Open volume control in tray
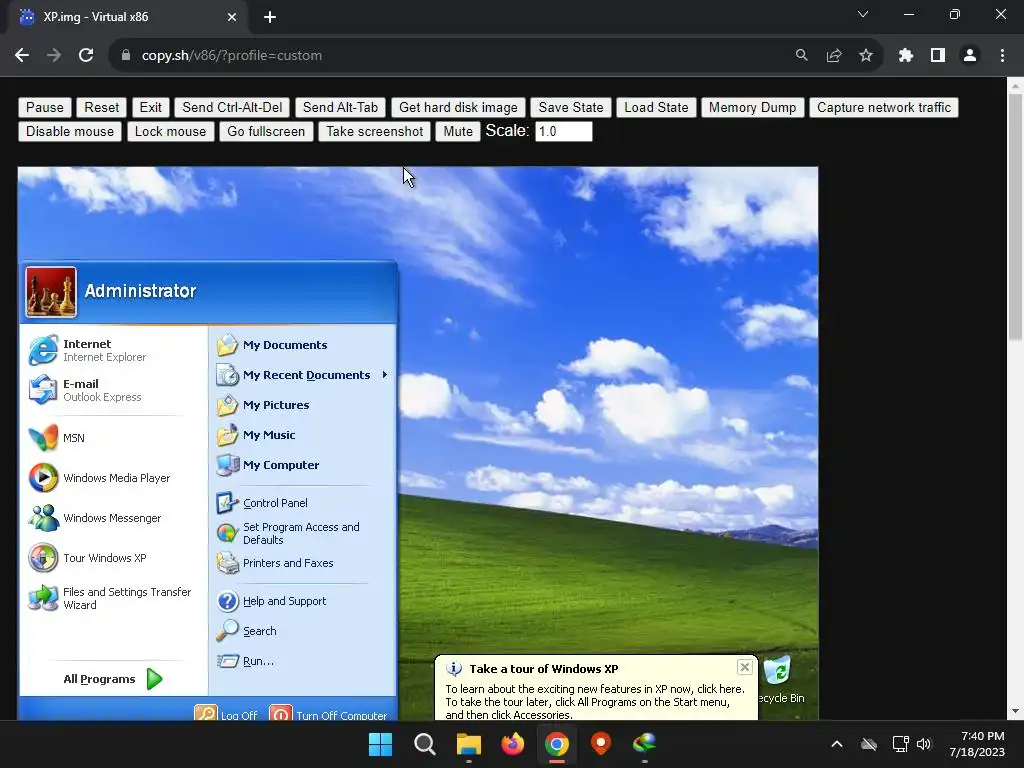This screenshot has width=1024, height=768. (x=923, y=744)
